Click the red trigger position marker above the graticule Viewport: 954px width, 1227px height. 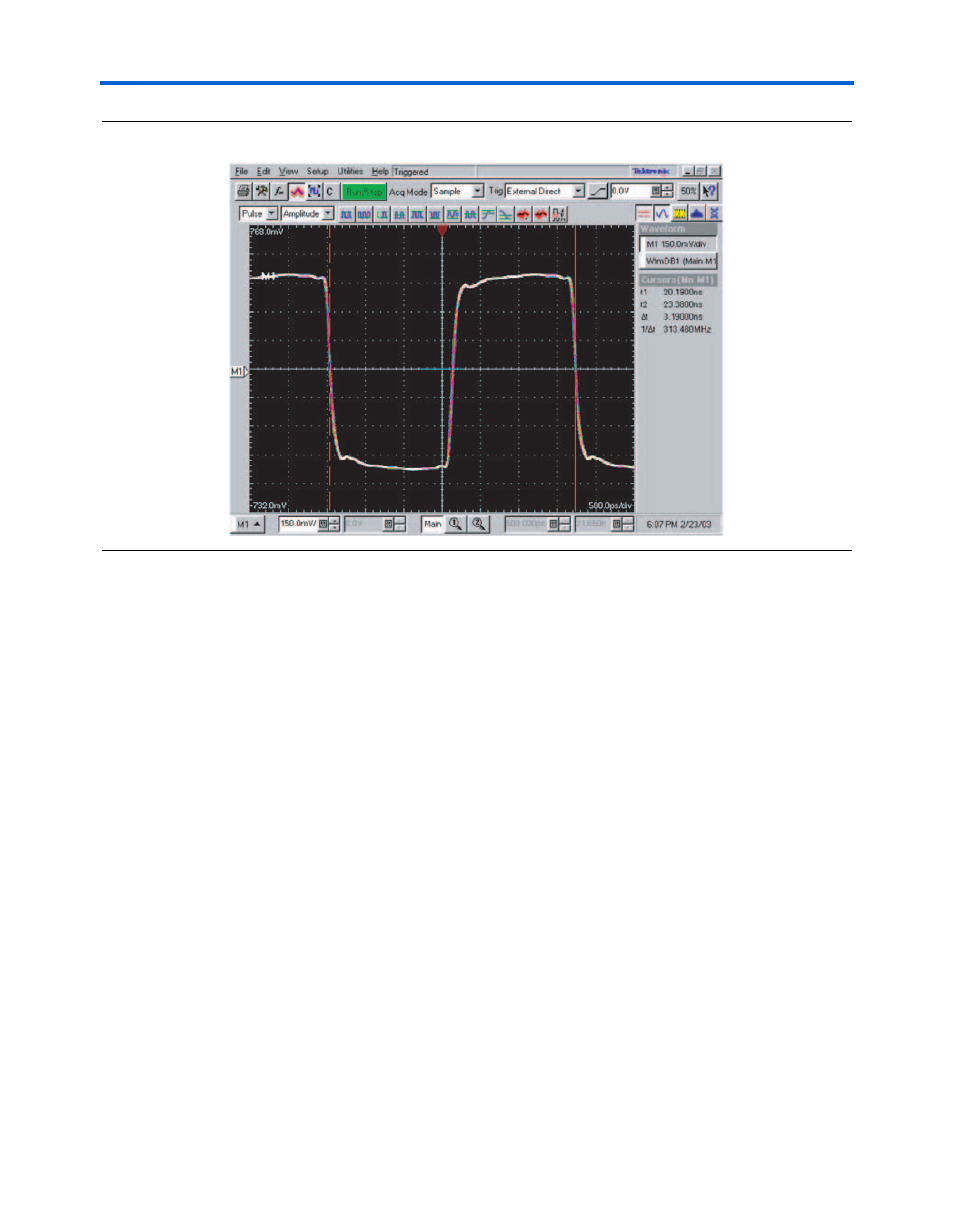[442, 230]
